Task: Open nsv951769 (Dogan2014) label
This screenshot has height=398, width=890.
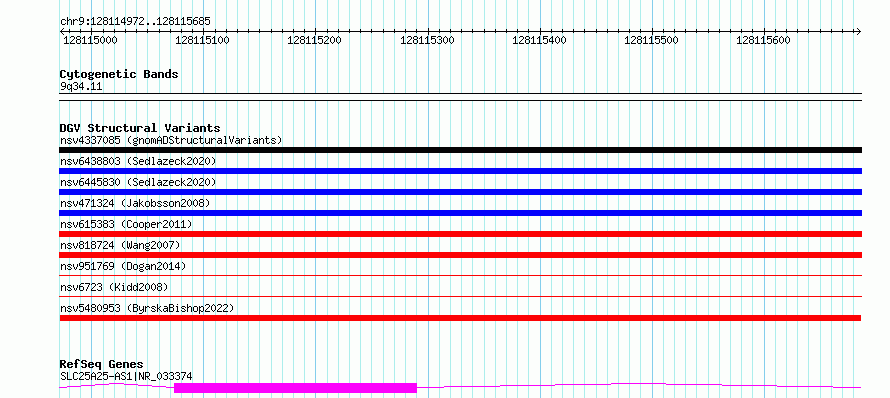Action: pos(123,266)
